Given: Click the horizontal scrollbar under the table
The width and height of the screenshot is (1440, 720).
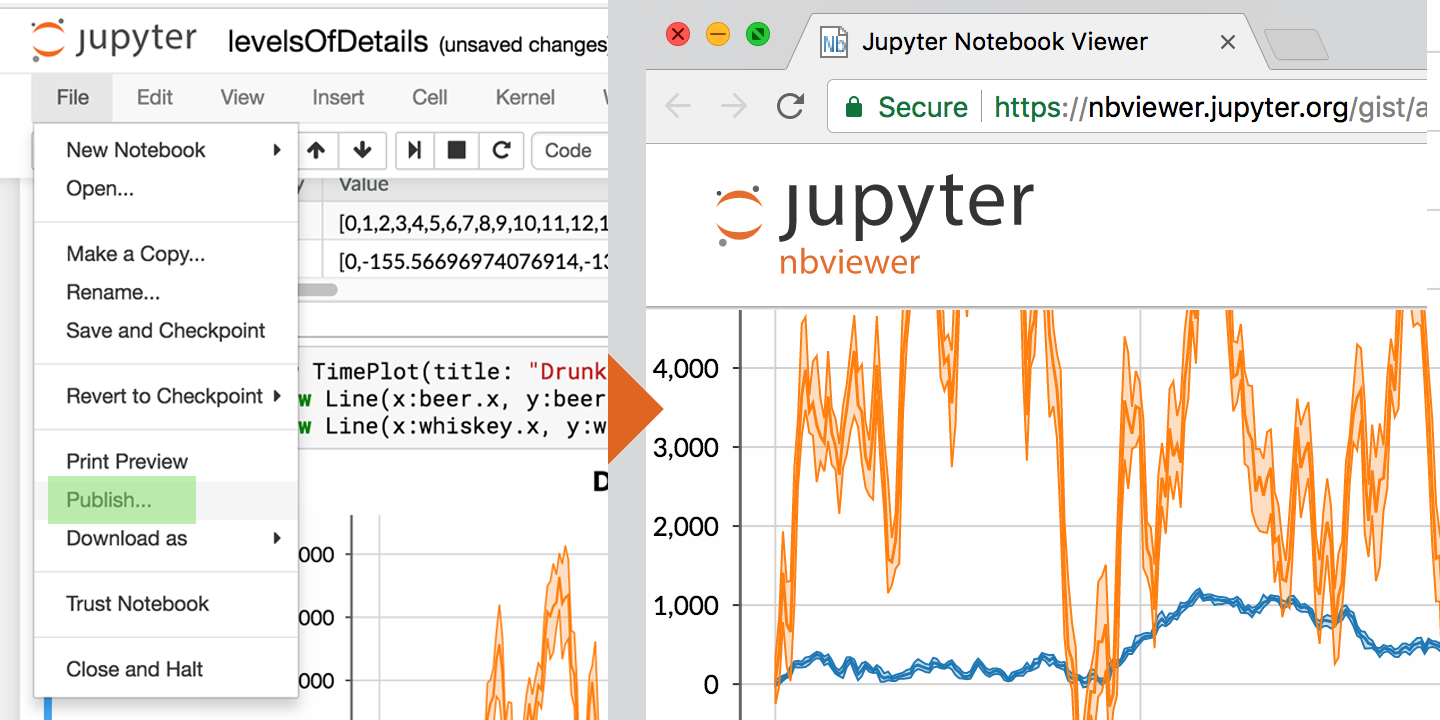Looking at the screenshot, I should [x=318, y=290].
